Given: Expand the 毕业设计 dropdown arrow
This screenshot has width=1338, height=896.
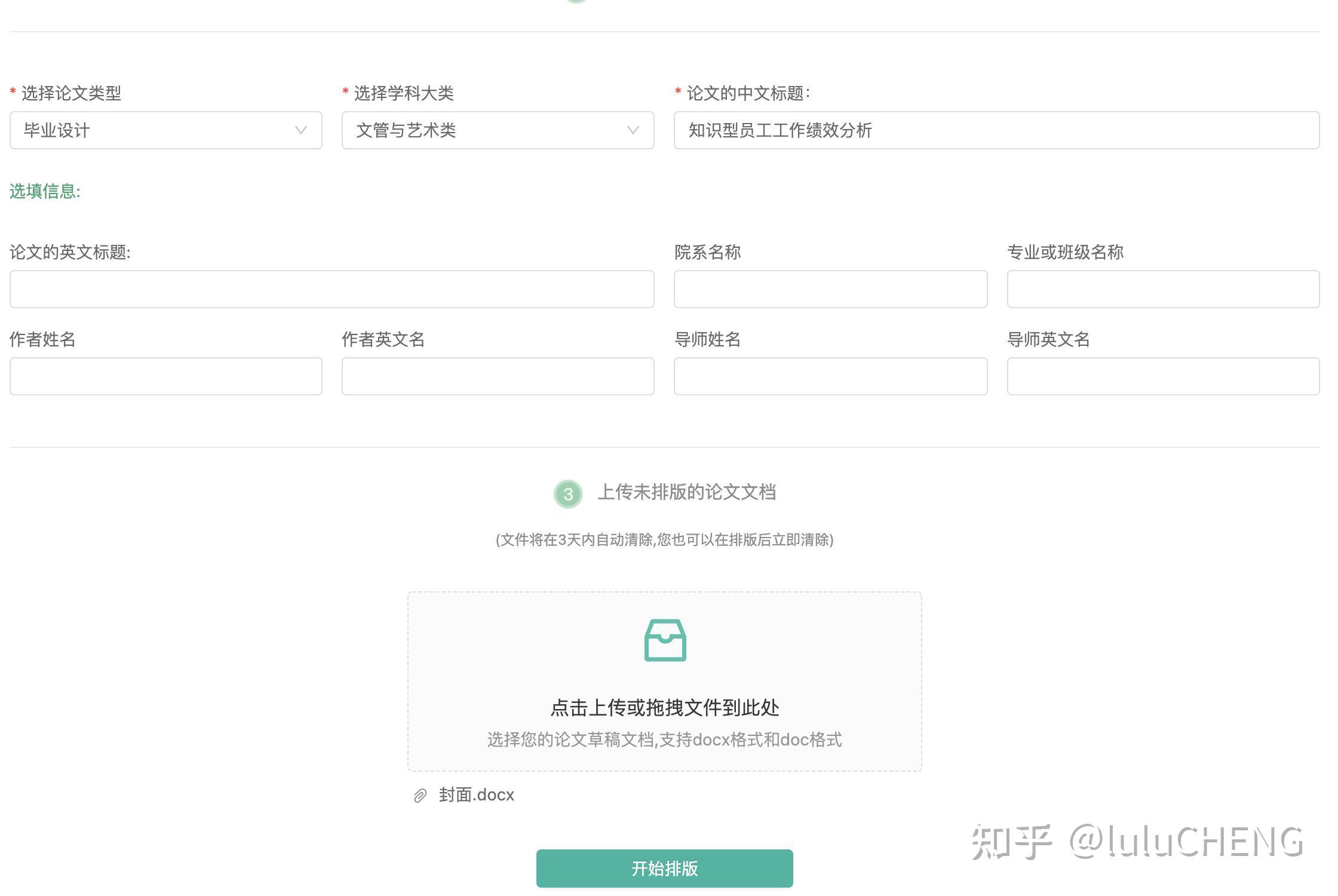Looking at the screenshot, I should [300, 130].
